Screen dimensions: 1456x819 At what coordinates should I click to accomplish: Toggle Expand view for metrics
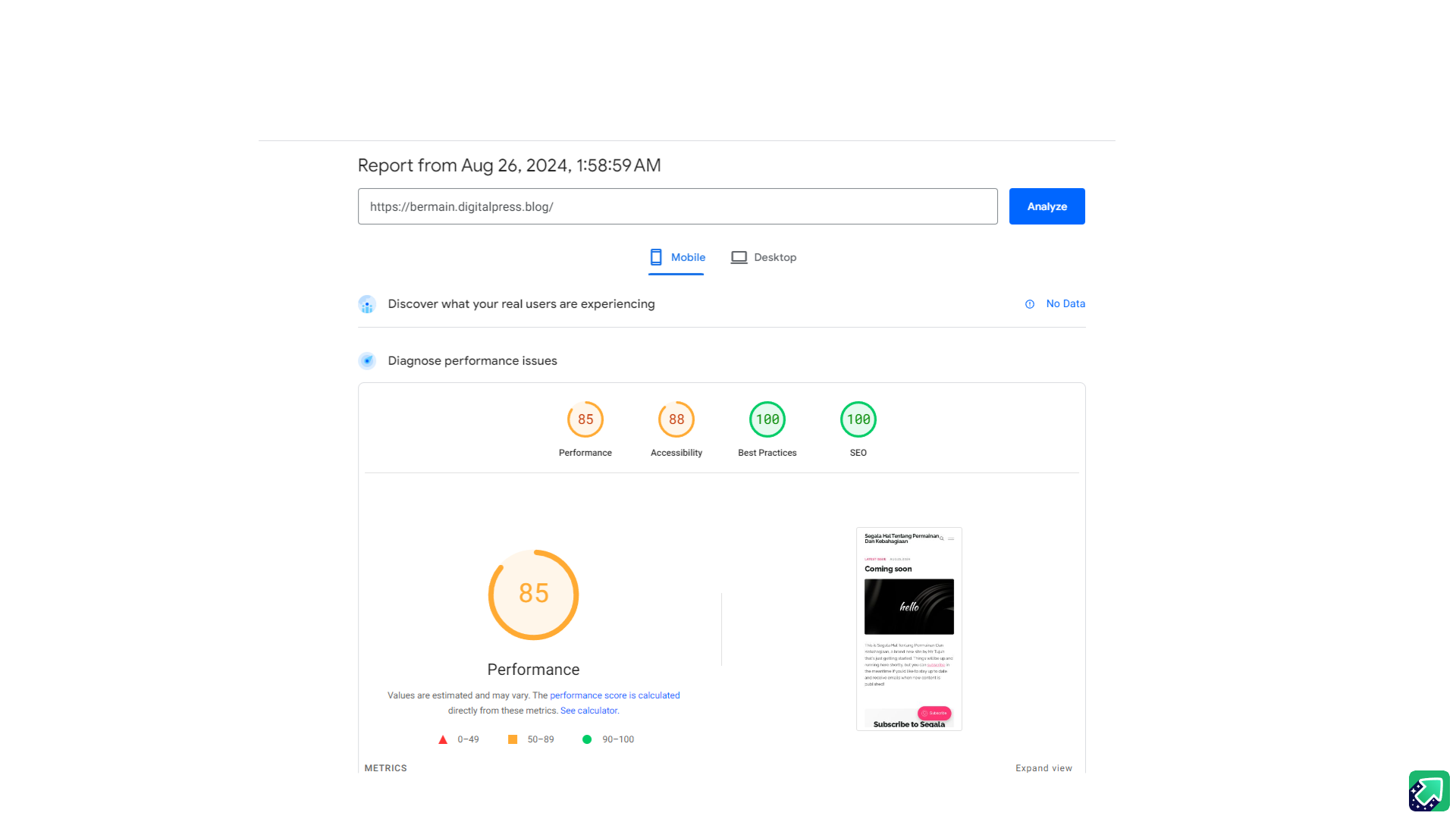coord(1043,768)
